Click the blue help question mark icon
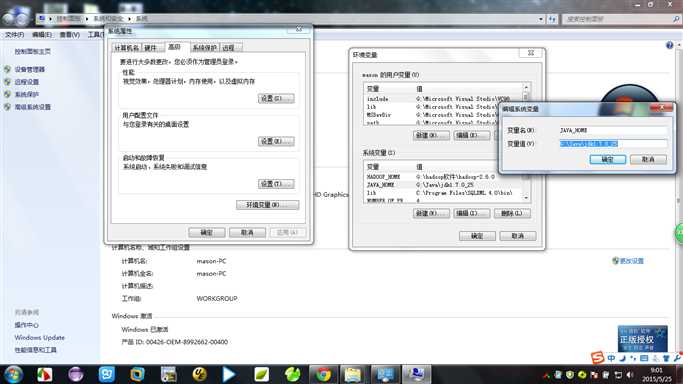 point(669,45)
